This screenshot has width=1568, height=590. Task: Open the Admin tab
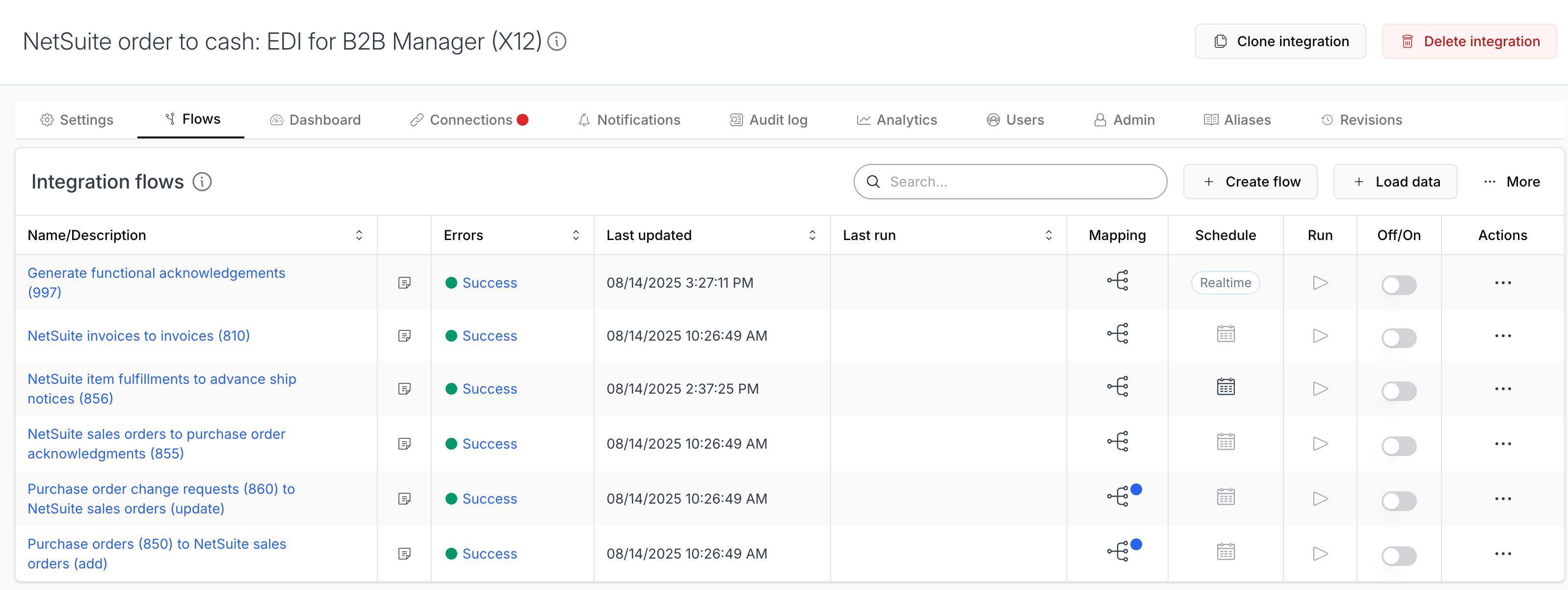(1124, 119)
